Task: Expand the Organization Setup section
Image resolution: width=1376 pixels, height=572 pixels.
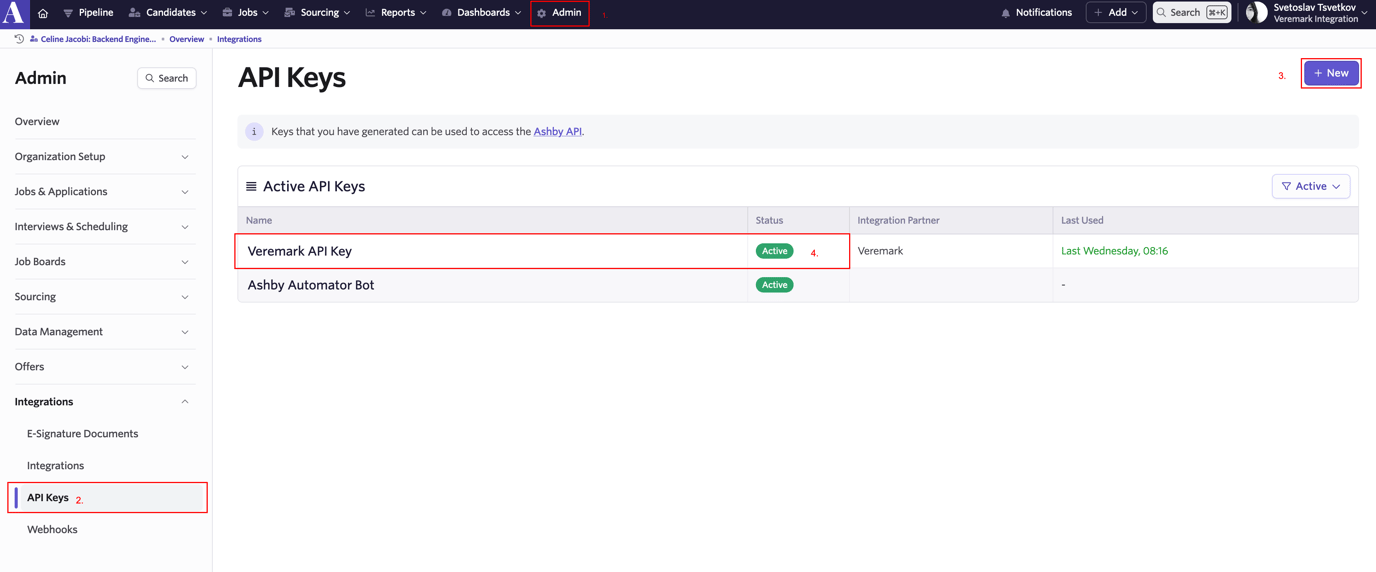Action: point(102,156)
